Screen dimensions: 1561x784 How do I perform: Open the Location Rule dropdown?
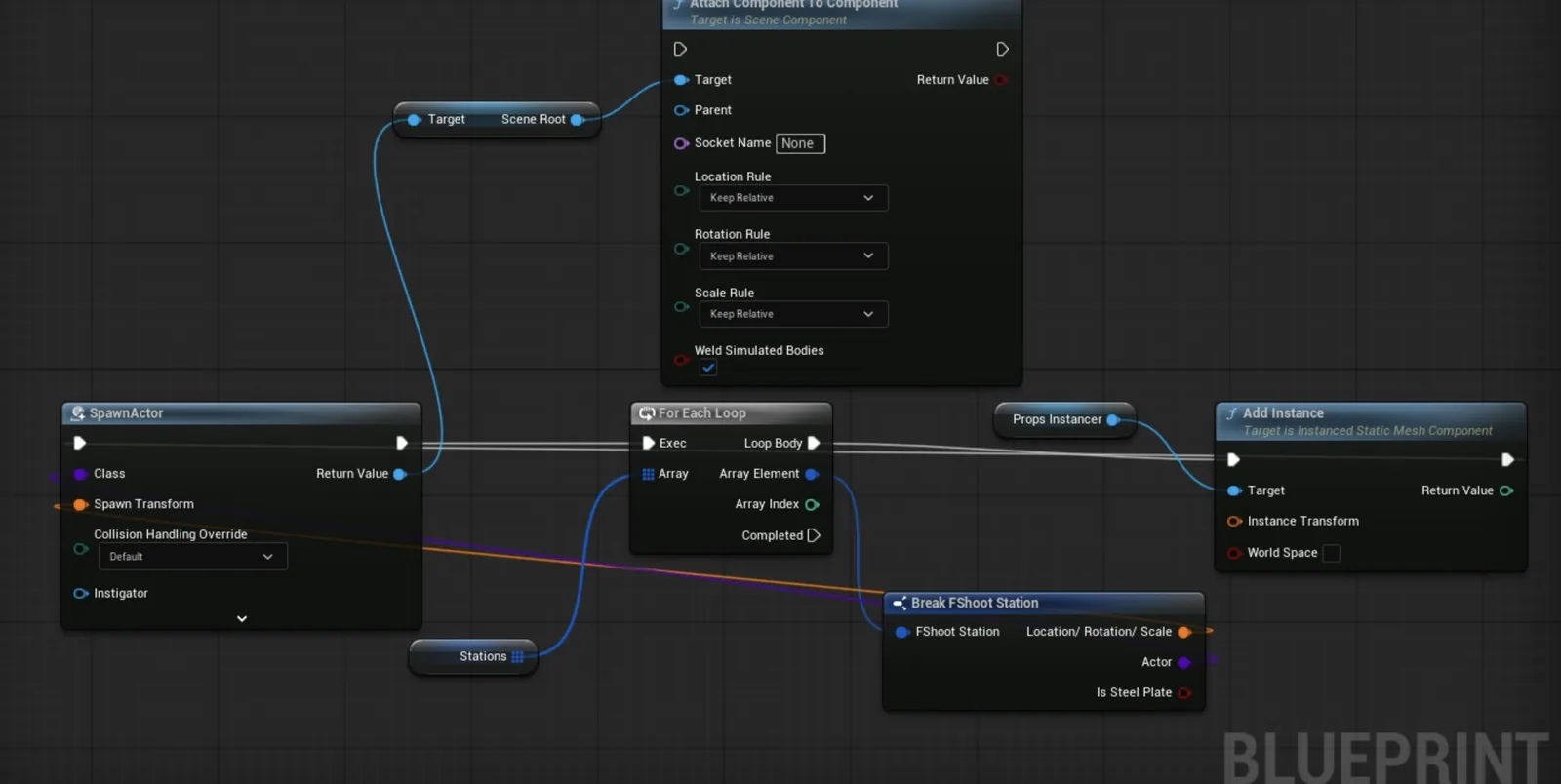(793, 198)
